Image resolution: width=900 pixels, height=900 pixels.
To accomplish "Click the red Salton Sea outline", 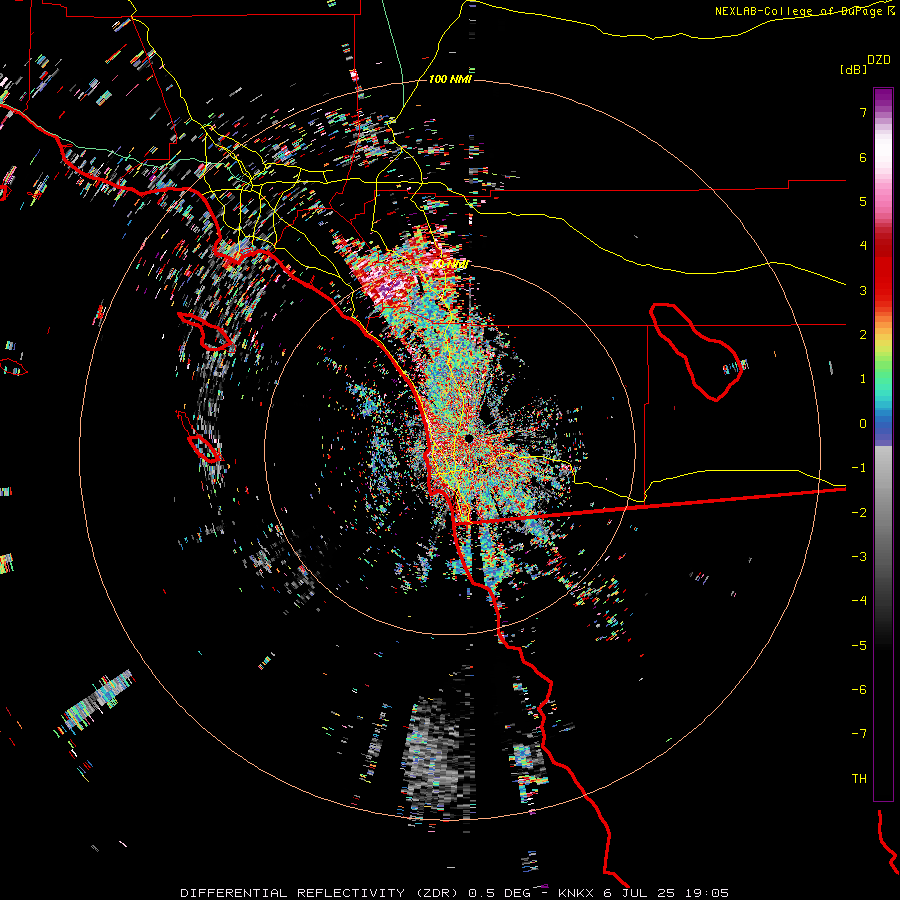I will click(696, 352).
